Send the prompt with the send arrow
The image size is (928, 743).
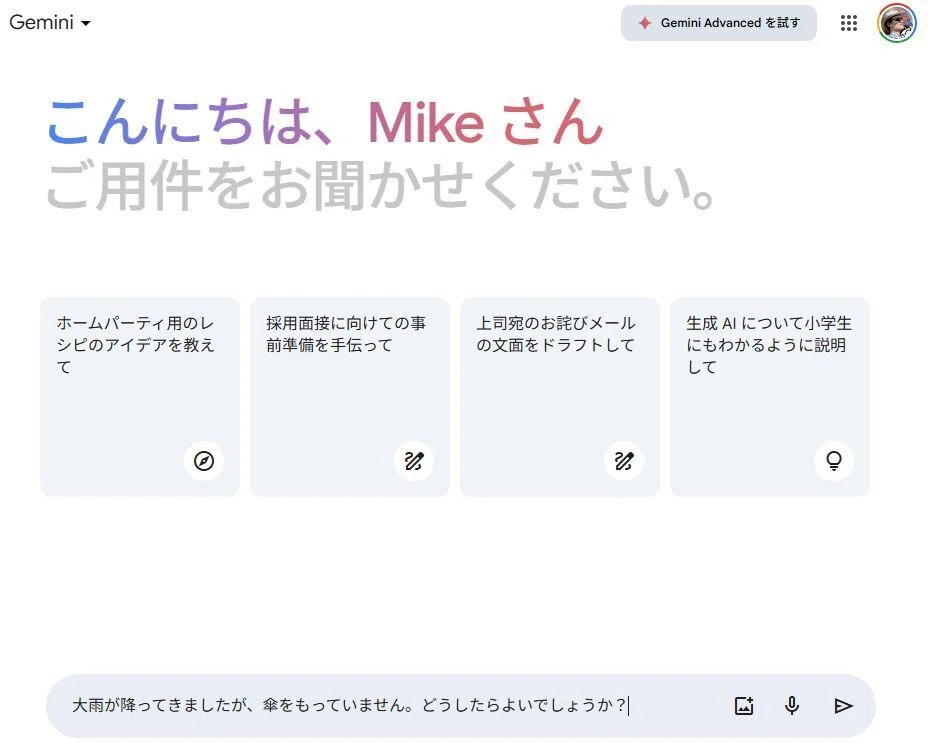point(843,706)
